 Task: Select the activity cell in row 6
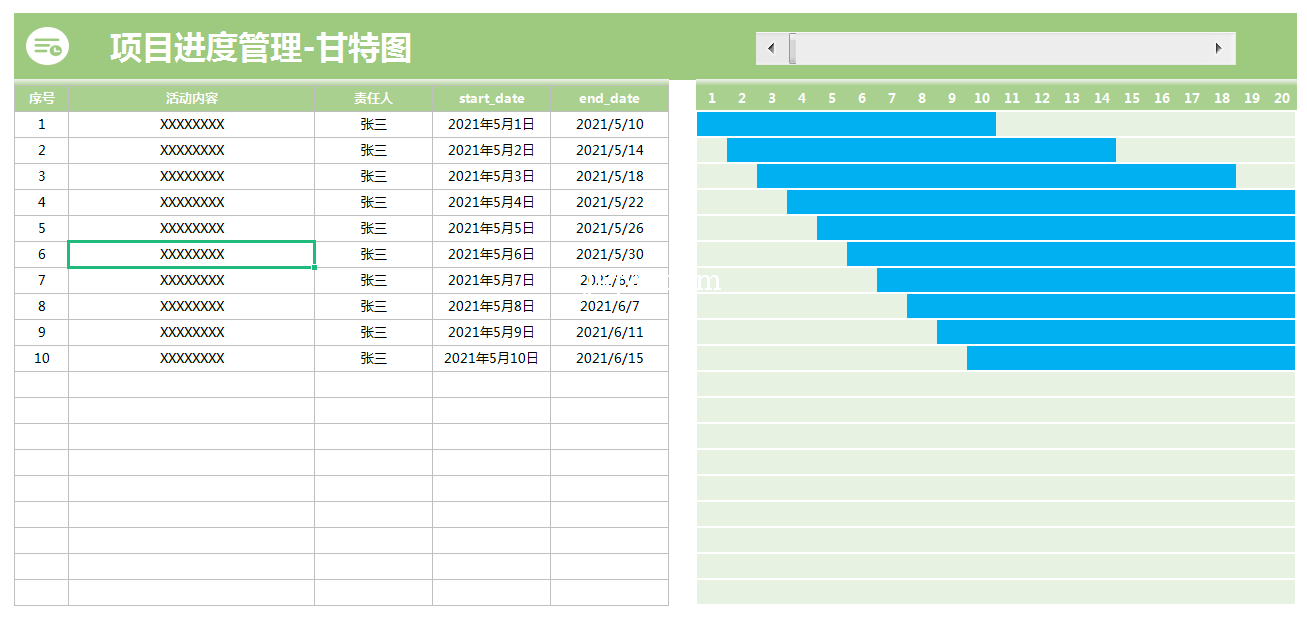[x=191, y=254]
